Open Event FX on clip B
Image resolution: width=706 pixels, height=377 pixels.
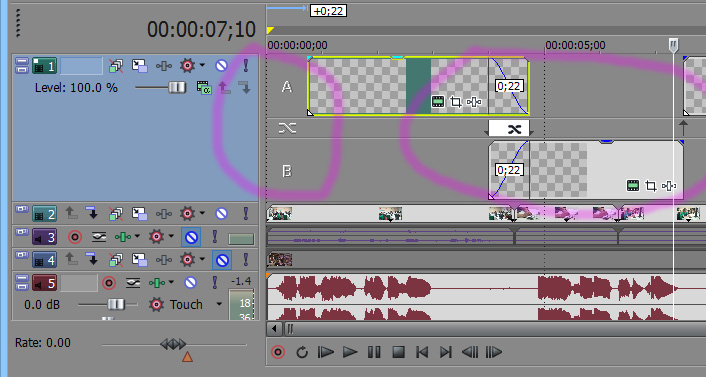(x=669, y=186)
